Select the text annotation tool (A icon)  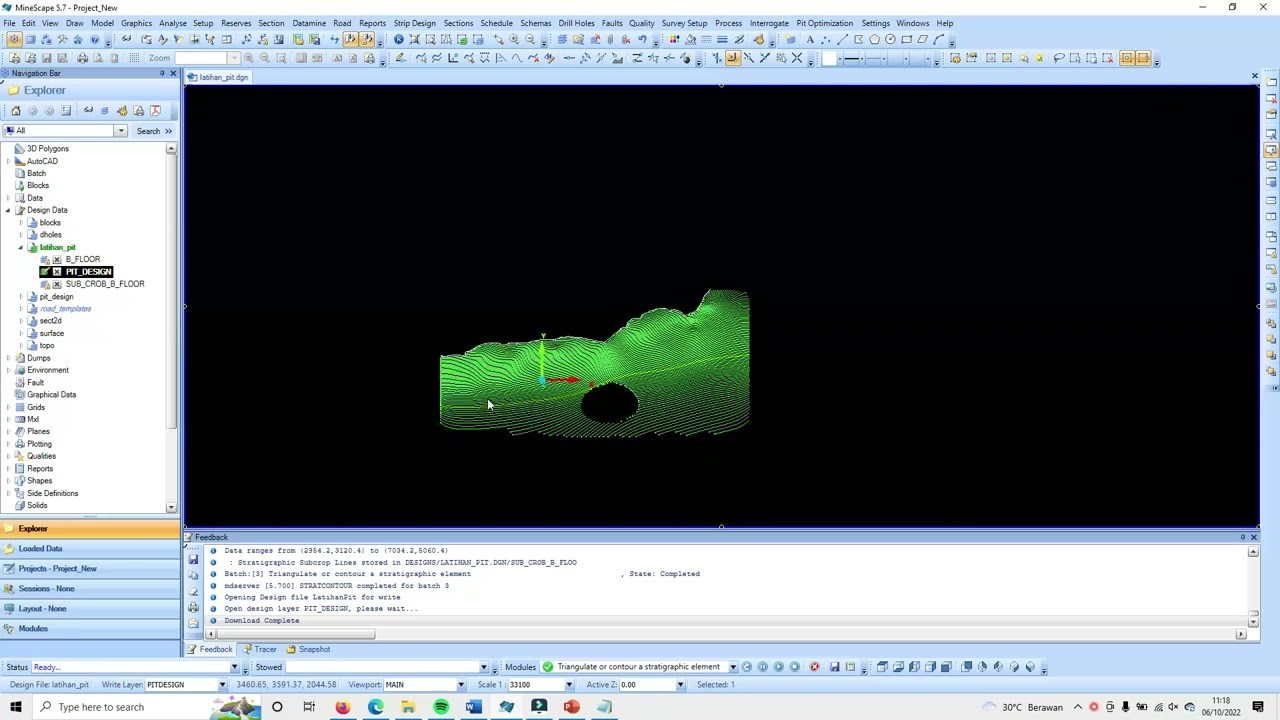point(810,40)
